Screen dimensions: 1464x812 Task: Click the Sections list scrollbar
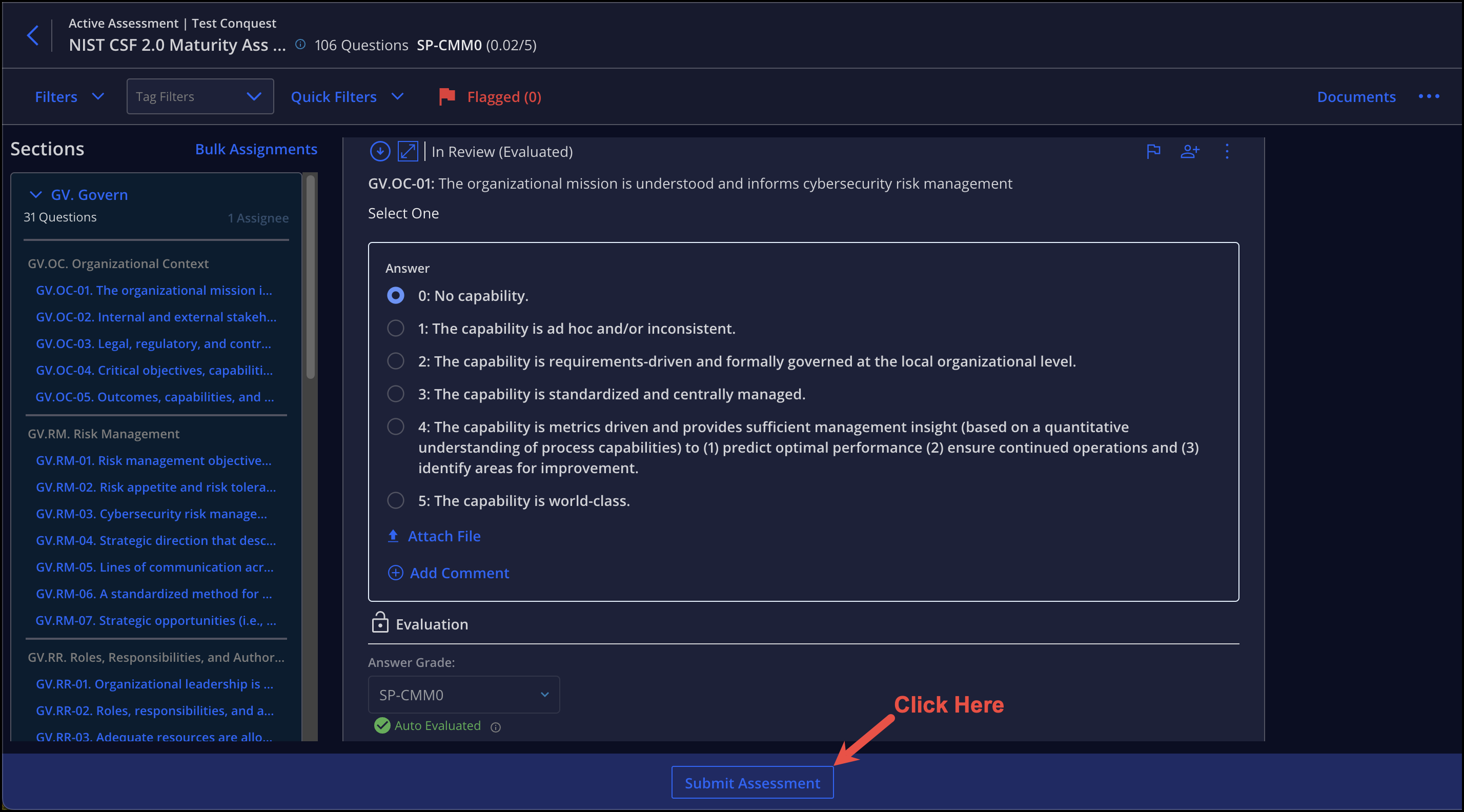(310, 277)
